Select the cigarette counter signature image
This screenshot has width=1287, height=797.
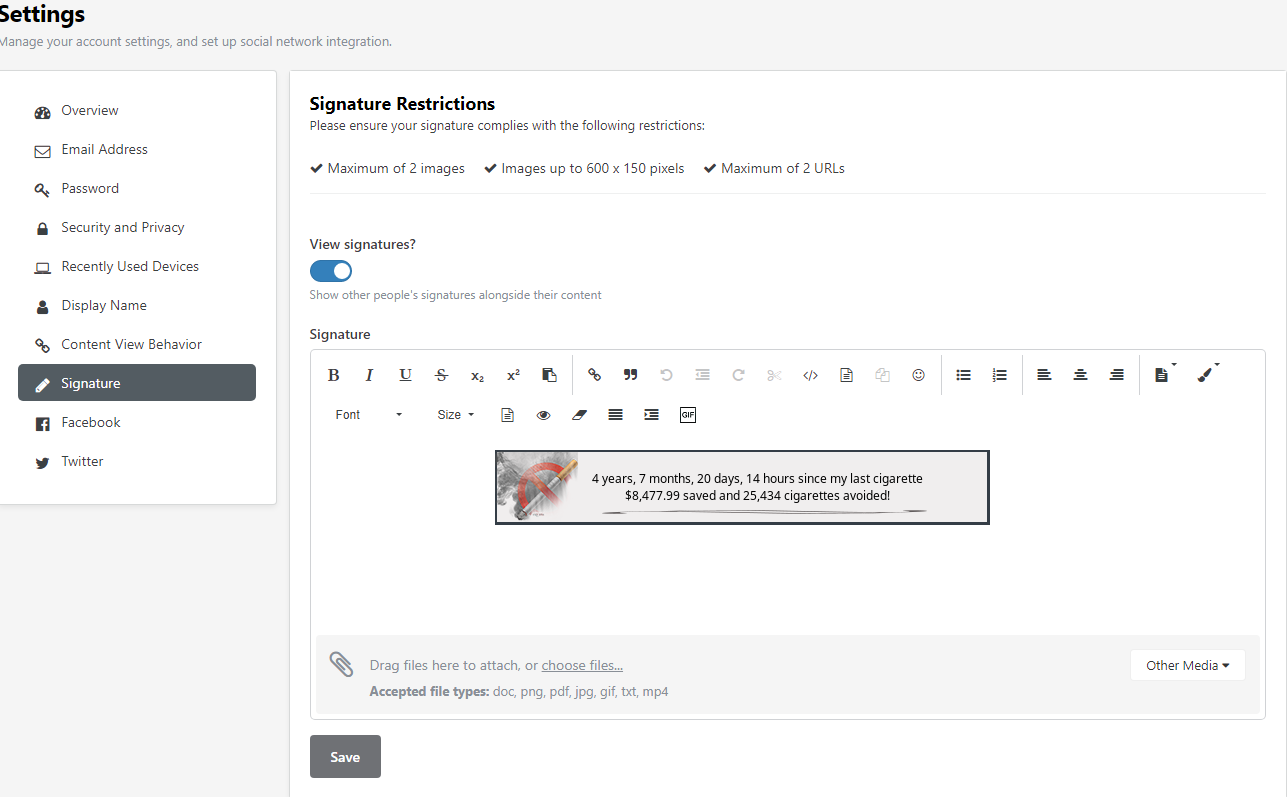click(742, 487)
